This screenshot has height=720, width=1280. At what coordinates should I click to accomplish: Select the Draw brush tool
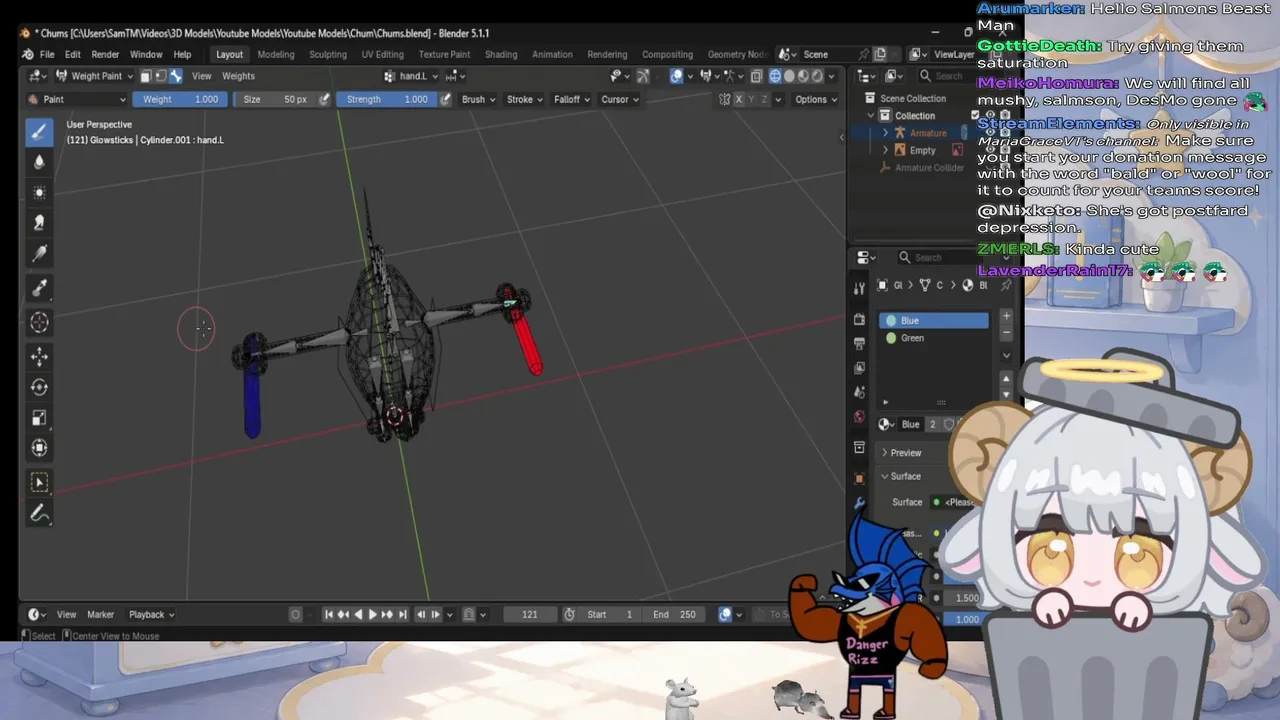(x=40, y=131)
